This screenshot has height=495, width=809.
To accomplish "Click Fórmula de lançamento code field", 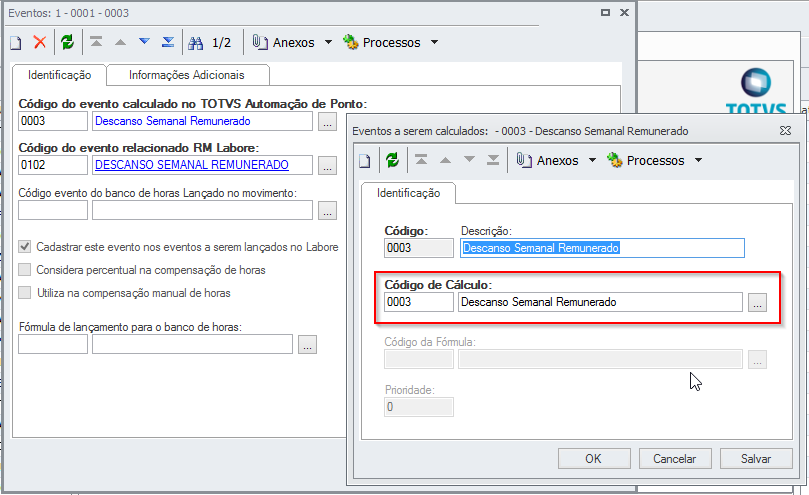I will (x=53, y=344).
